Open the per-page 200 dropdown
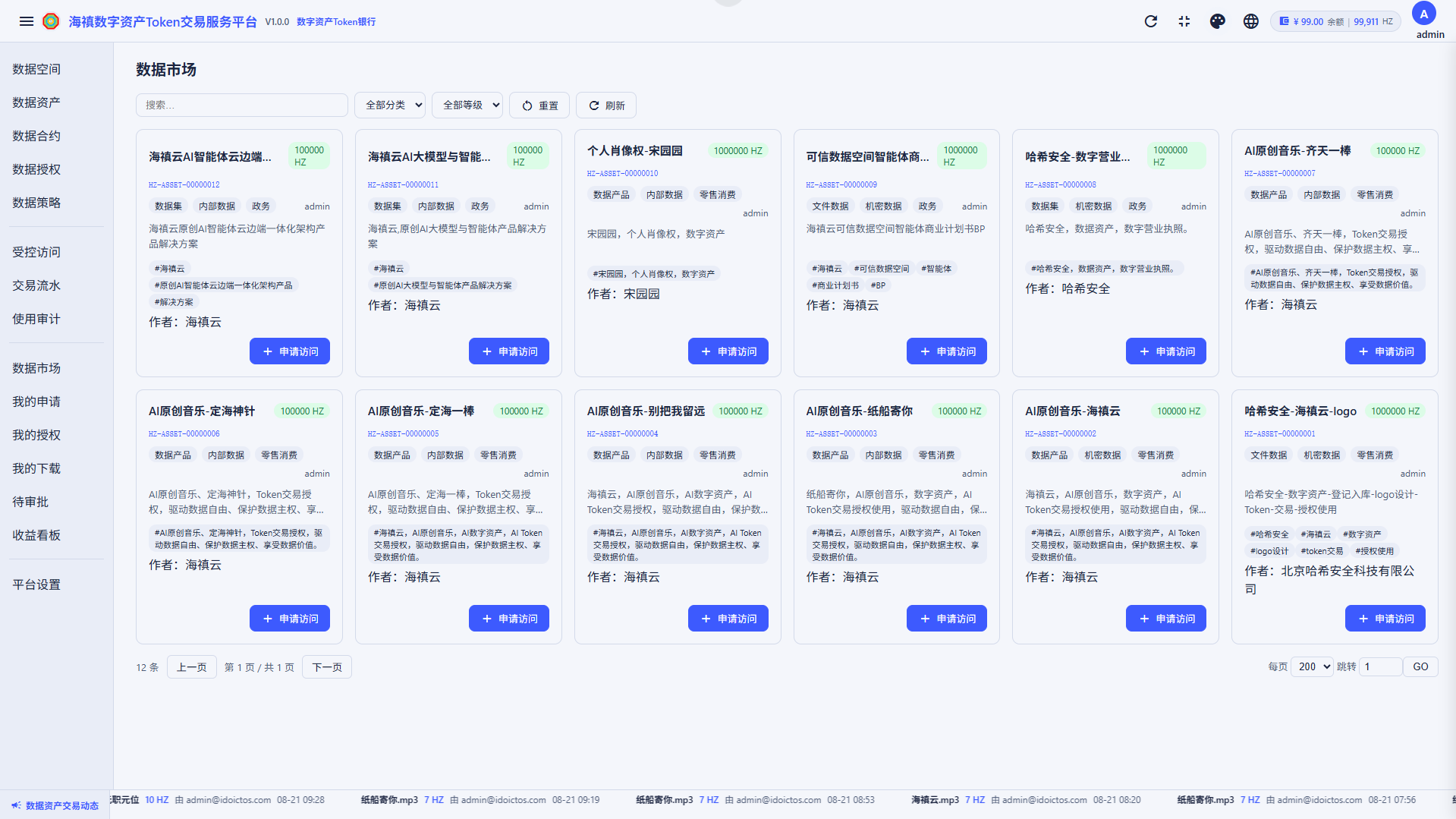The image size is (1456, 819). tap(1312, 666)
